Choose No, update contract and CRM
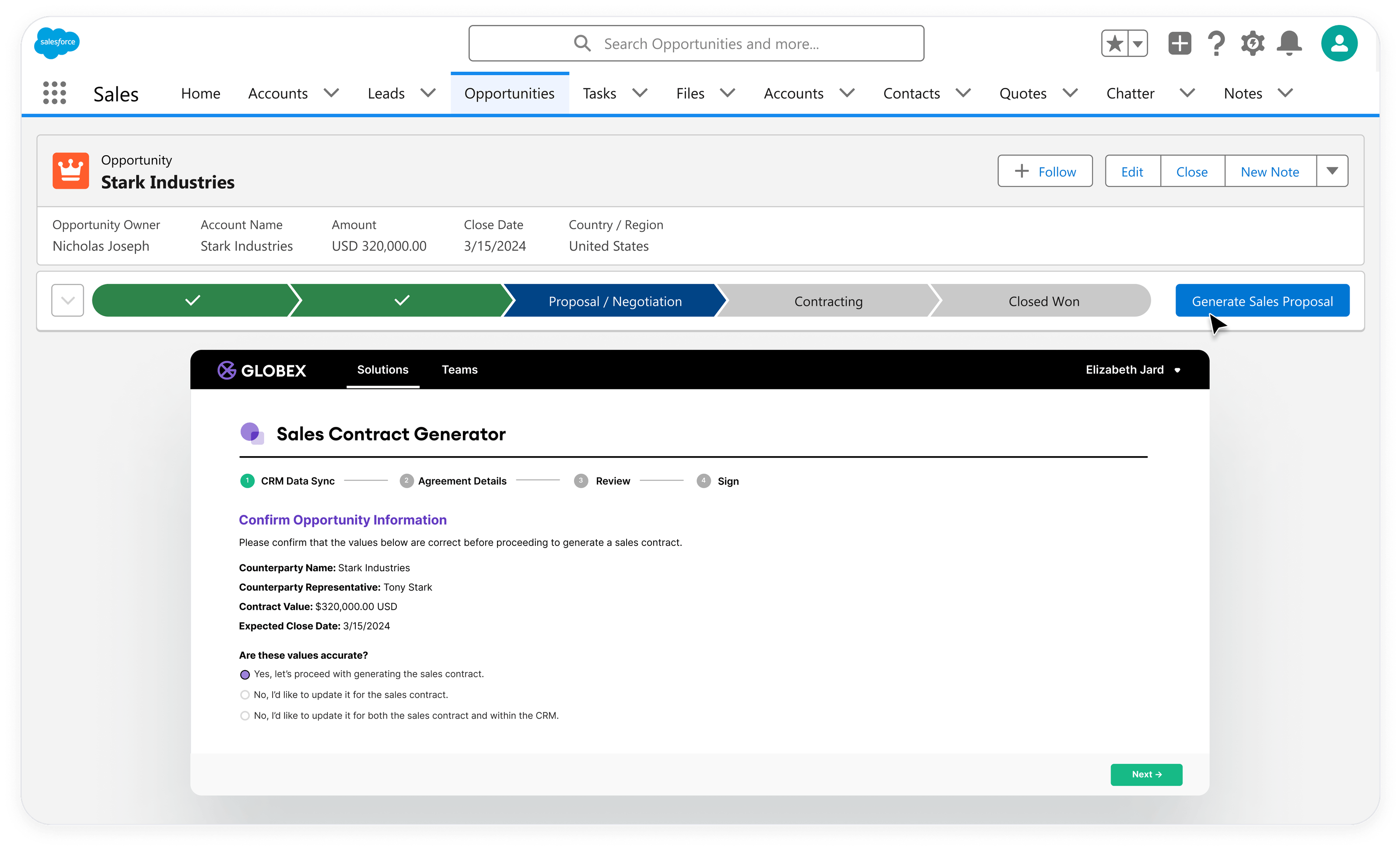1400x849 pixels. coord(245,716)
